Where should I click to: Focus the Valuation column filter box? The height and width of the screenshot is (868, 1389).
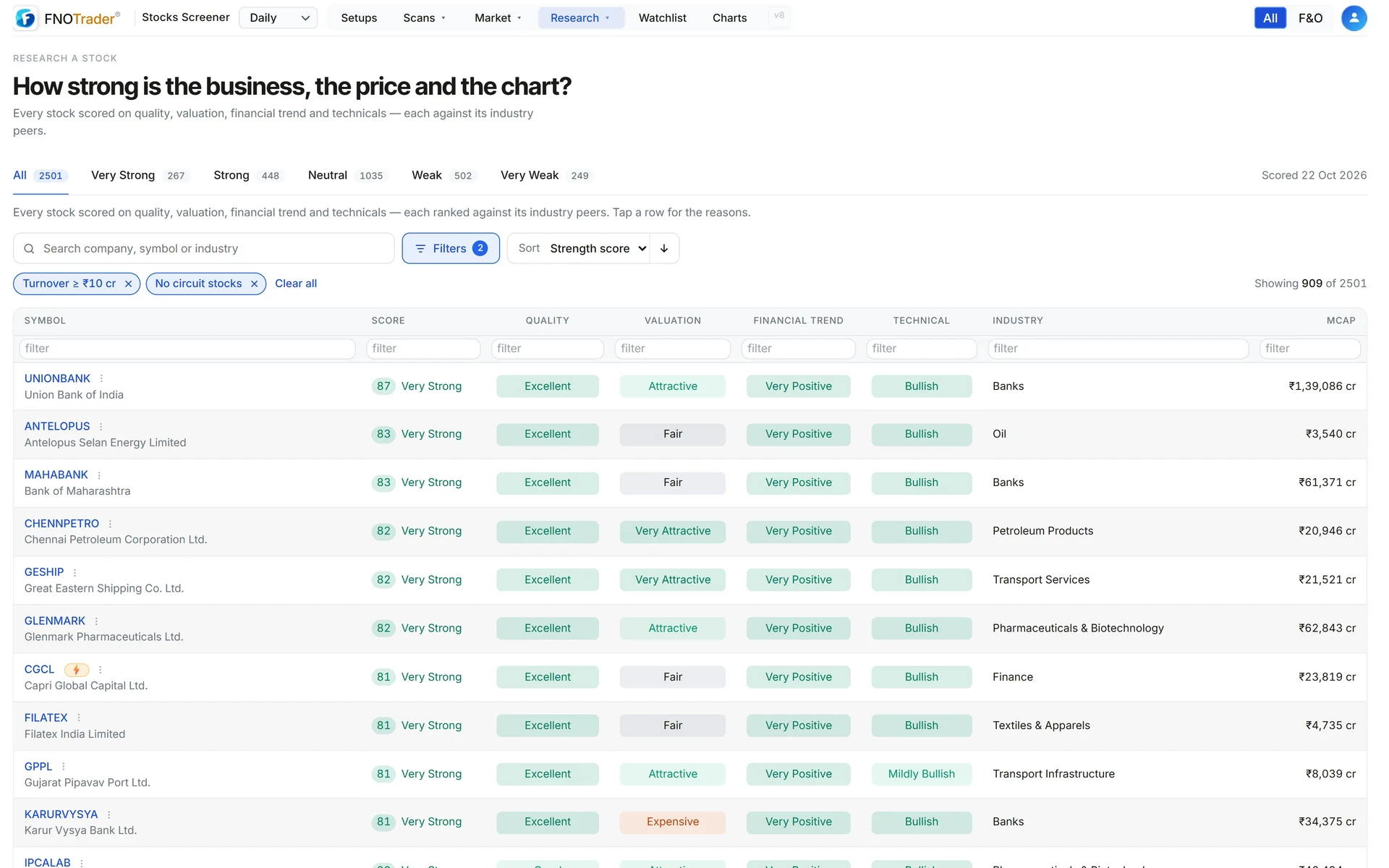(x=673, y=349)
